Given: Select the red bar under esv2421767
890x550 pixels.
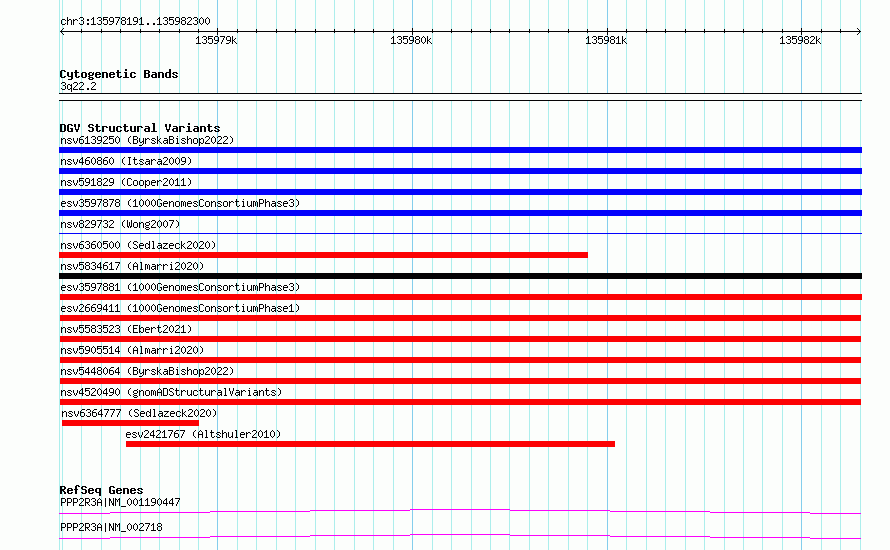Looking at the screenshot, I should pos(370,444).
